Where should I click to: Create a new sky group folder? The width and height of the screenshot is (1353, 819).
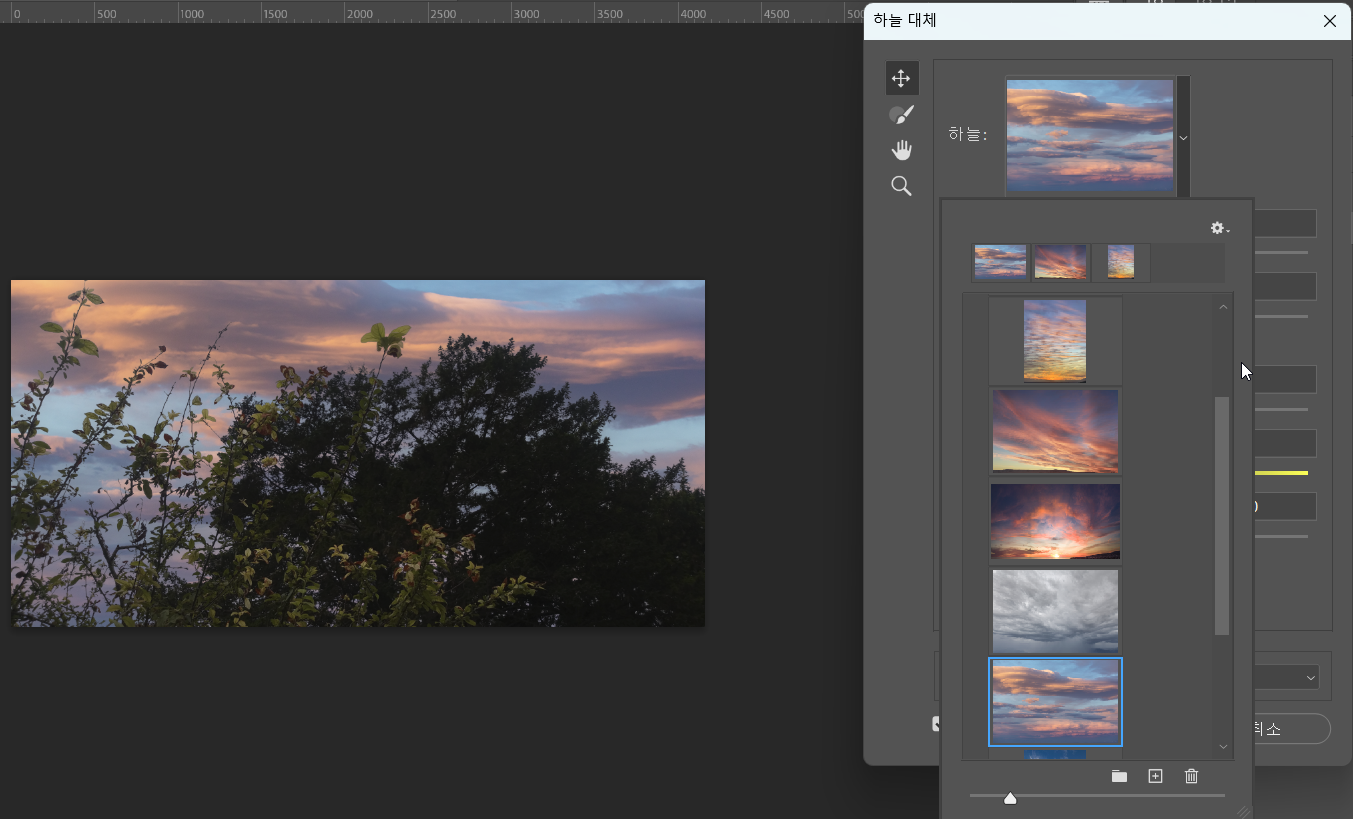[1119, 777]
